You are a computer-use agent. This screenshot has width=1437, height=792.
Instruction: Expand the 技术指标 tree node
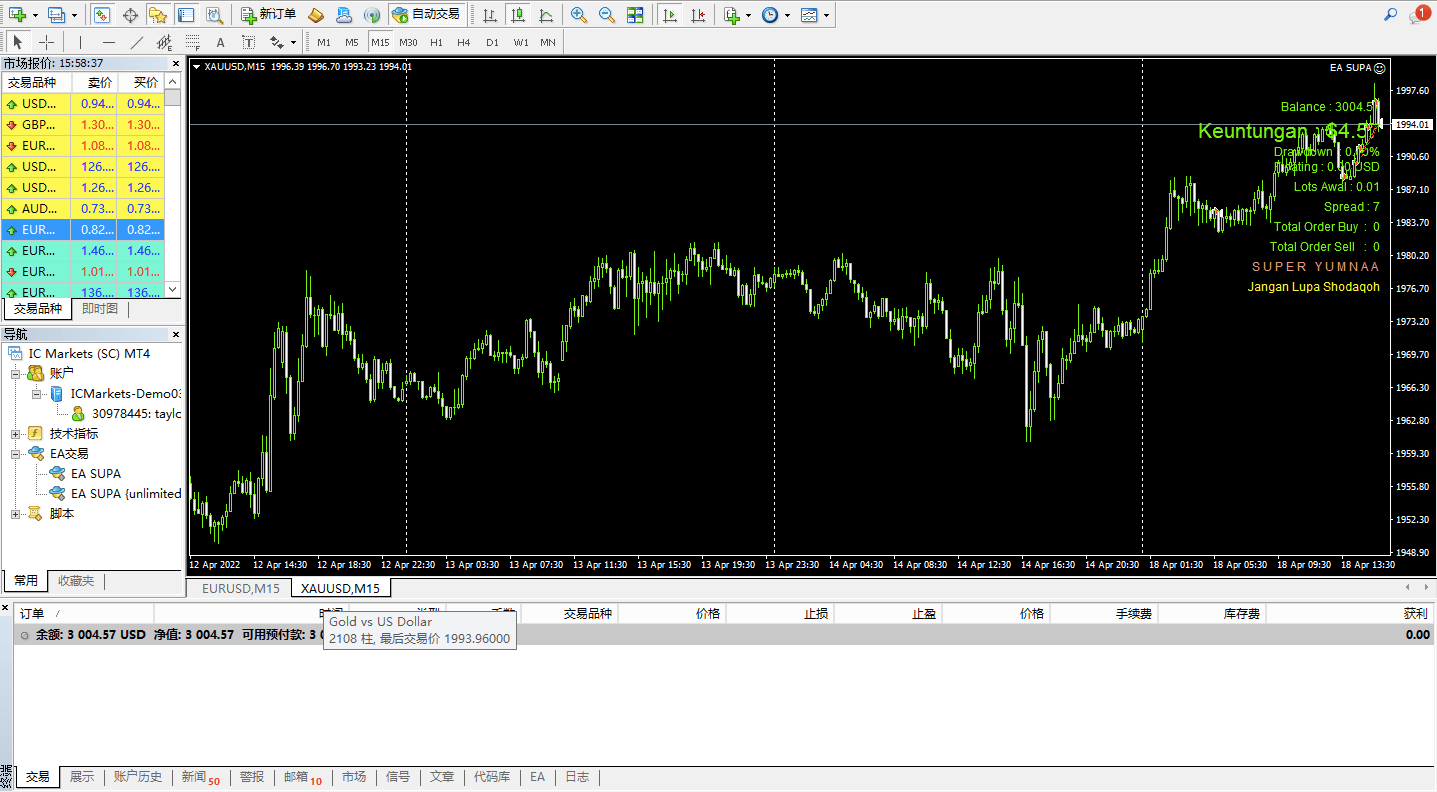(x=16, y=434)
